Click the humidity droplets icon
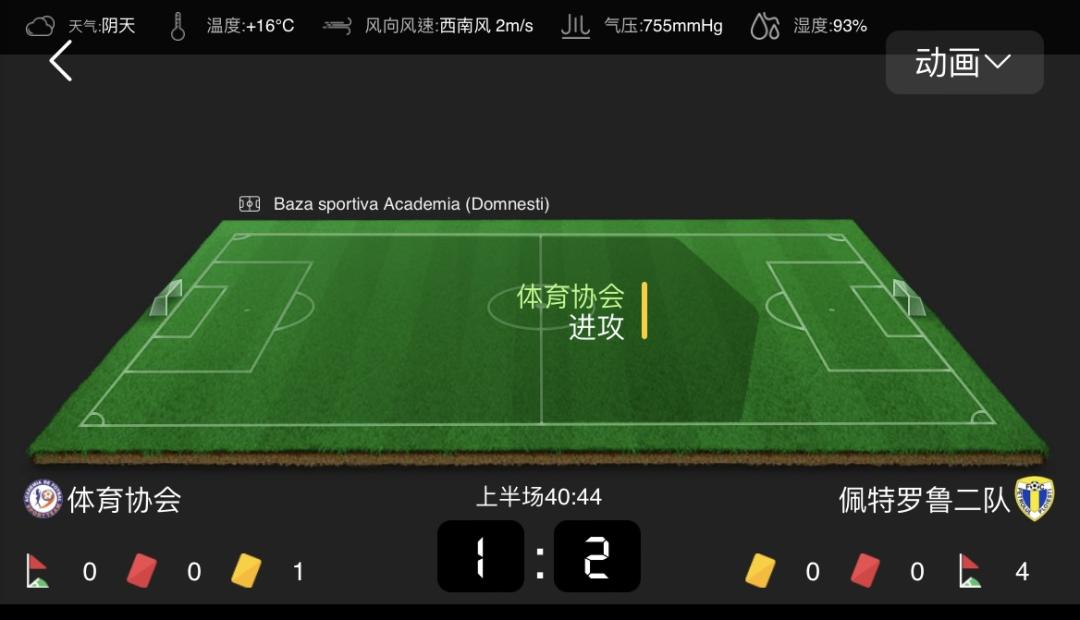This screenshot has height=620, width=1080. coord(765,26)
